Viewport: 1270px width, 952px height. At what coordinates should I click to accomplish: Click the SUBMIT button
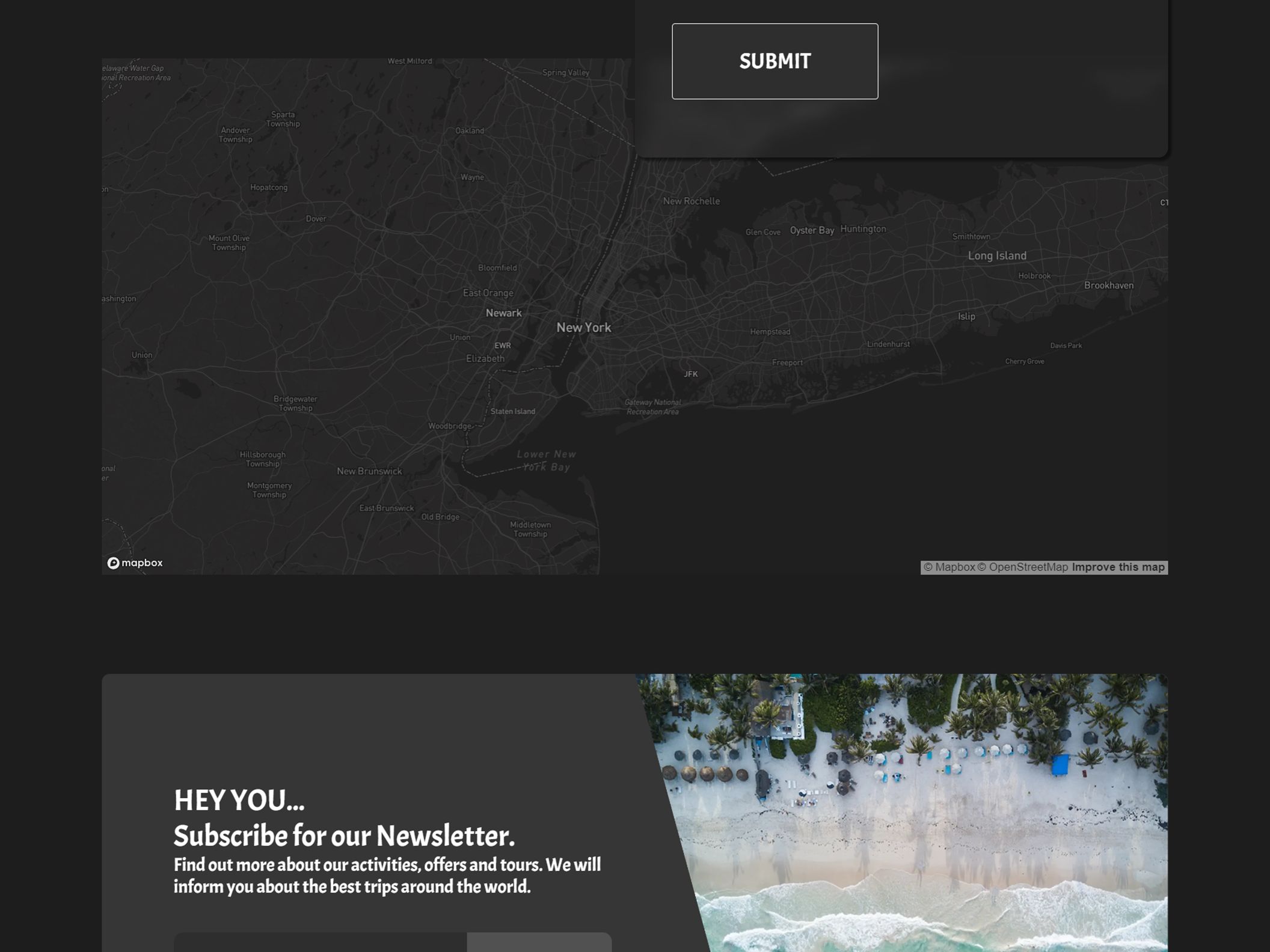[x=775, y=61]
